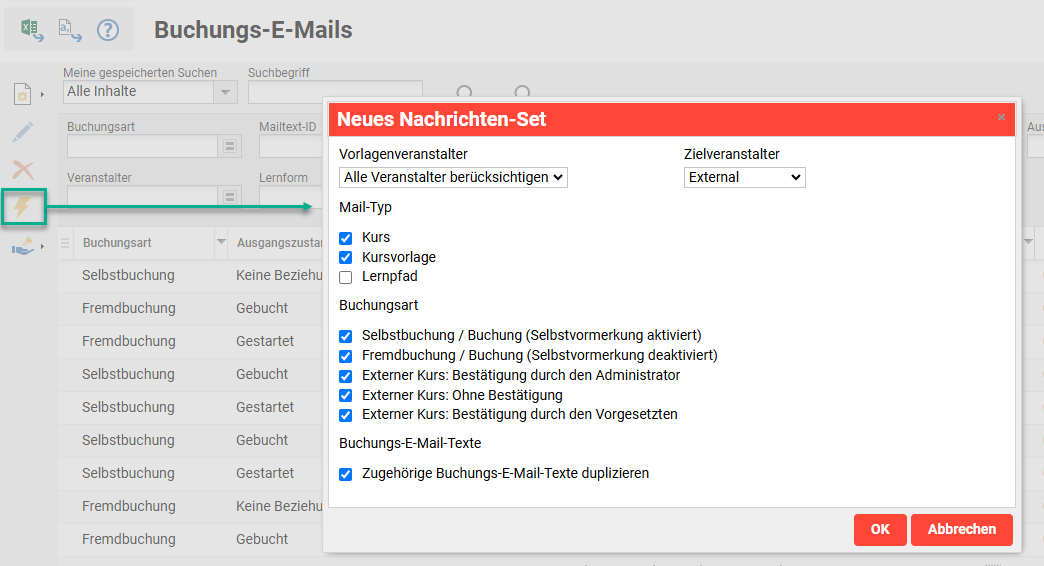
Task: Click the column settings icon left of Buchungsart header
Action: tap(65, 243)
